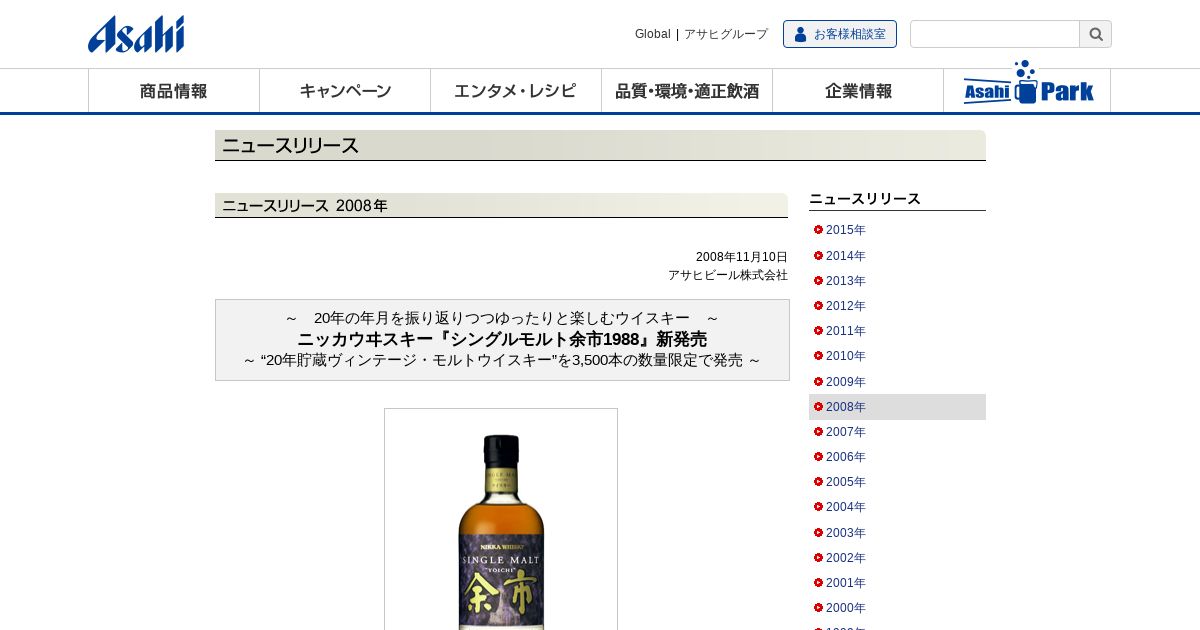
Task: Click the red bullet beside 2015年
Action: coord(818,230)
